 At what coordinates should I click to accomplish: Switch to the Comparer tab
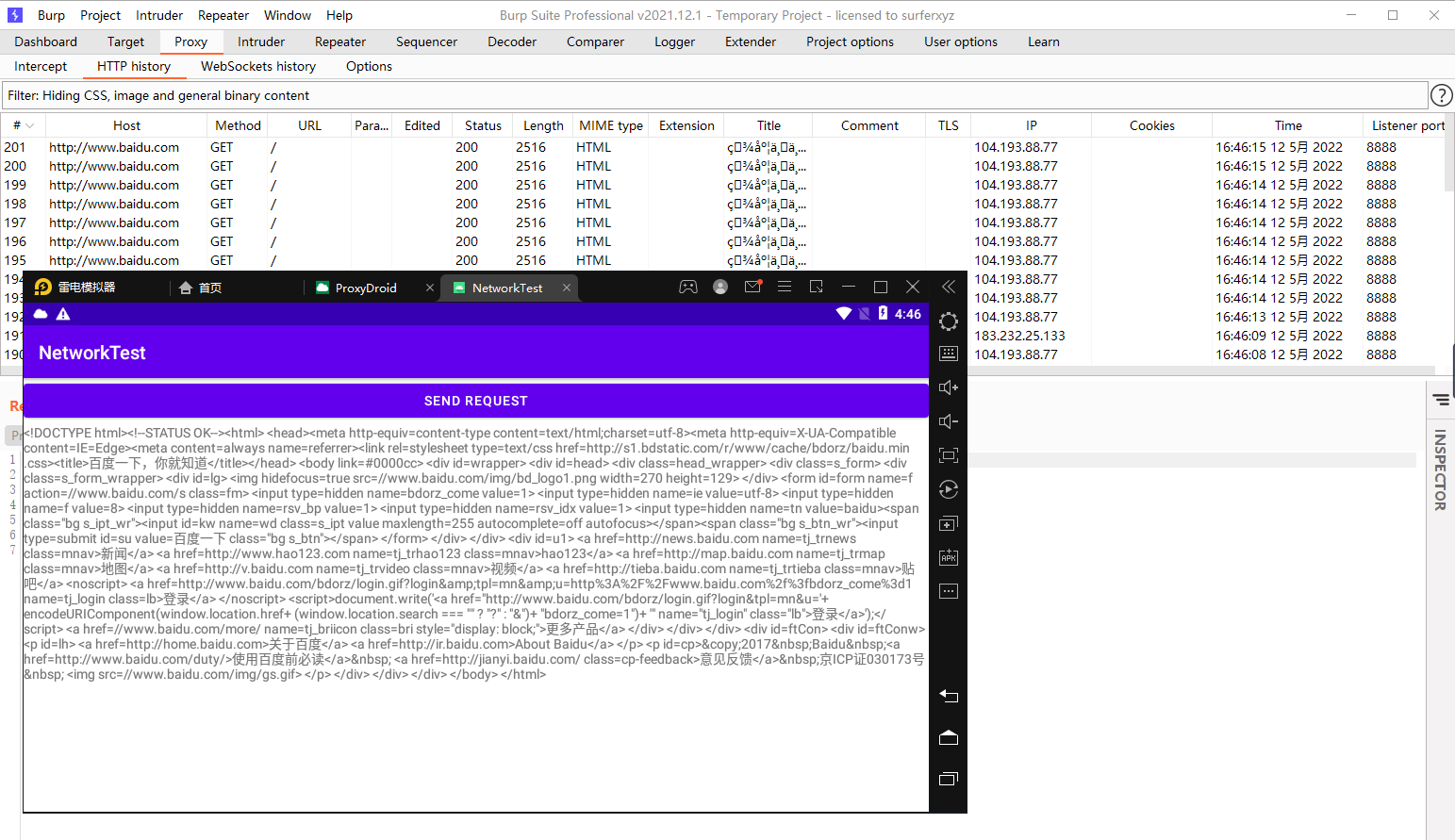point(595,41)
